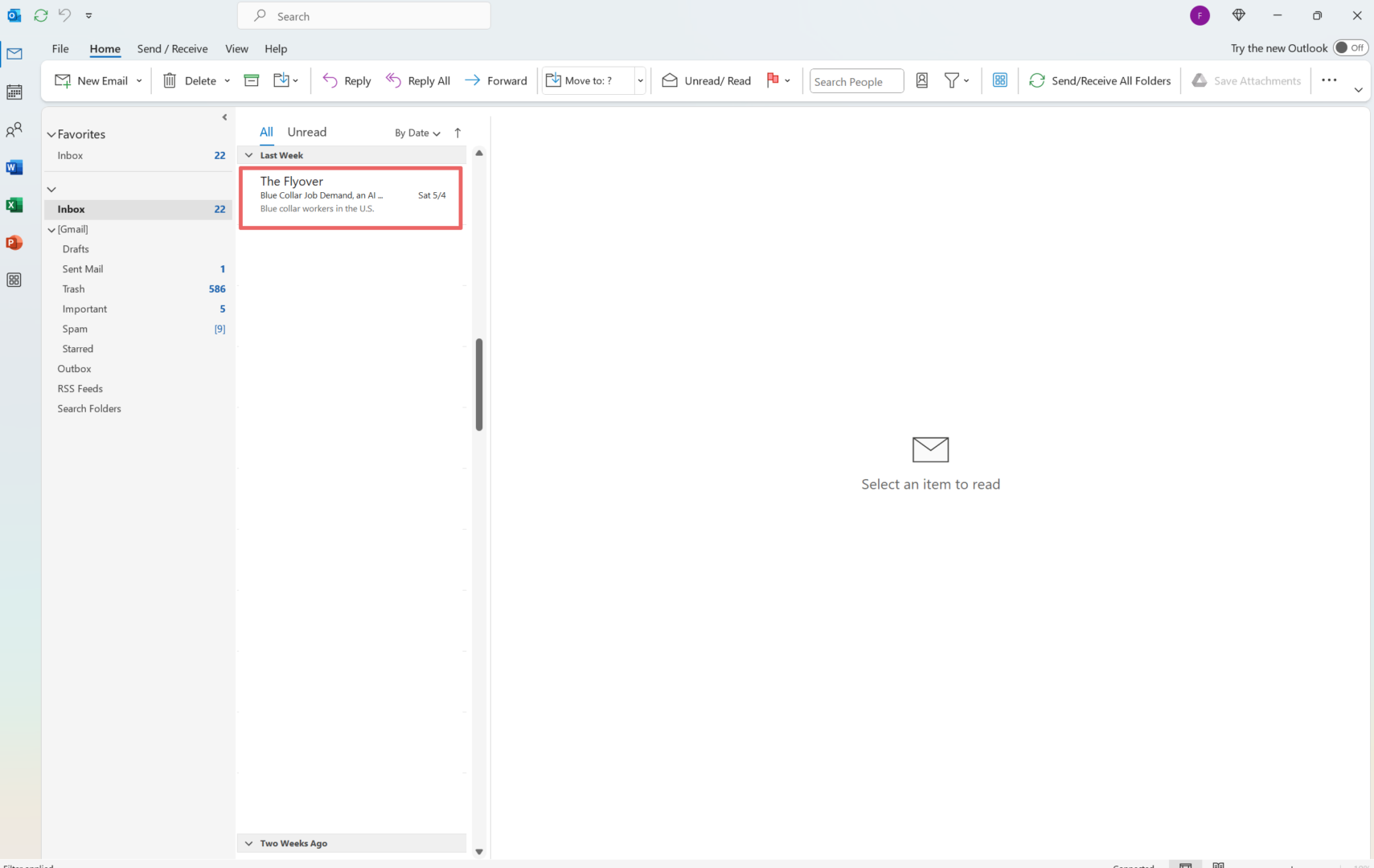This screenshot has height=868, width=1374.
Task: Toggle Try the new Outlook switch
Action: [x=1351, y=48]
